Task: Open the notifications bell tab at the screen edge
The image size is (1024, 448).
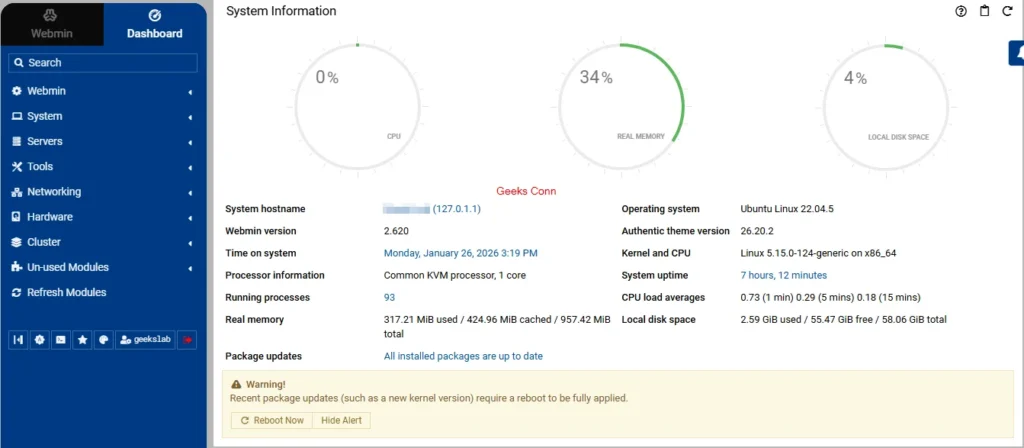Action: tap(1017, 54)
